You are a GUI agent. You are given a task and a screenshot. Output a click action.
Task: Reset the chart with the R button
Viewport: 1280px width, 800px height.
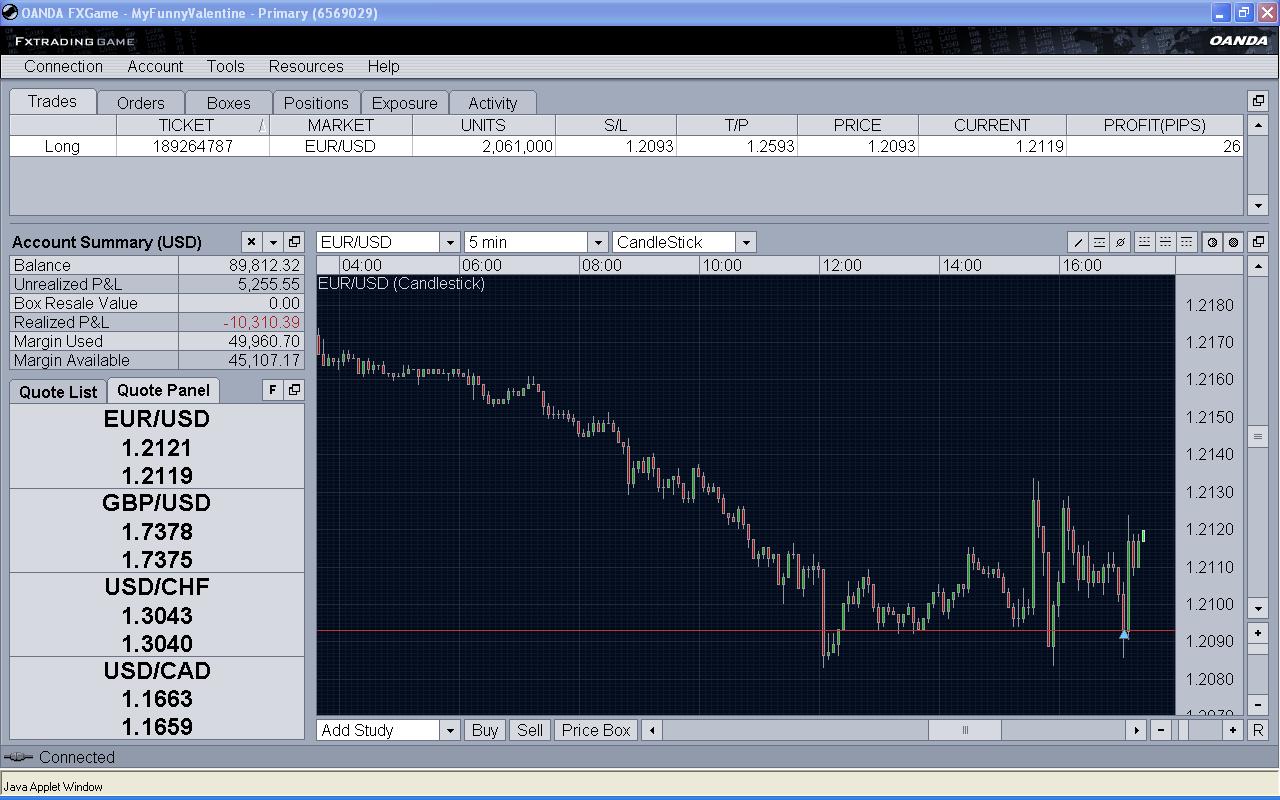(x=1258, y=730)
